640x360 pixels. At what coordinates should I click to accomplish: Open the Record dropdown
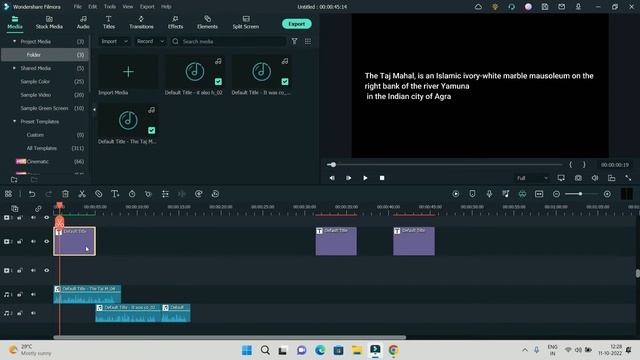(x=150, y=41)
